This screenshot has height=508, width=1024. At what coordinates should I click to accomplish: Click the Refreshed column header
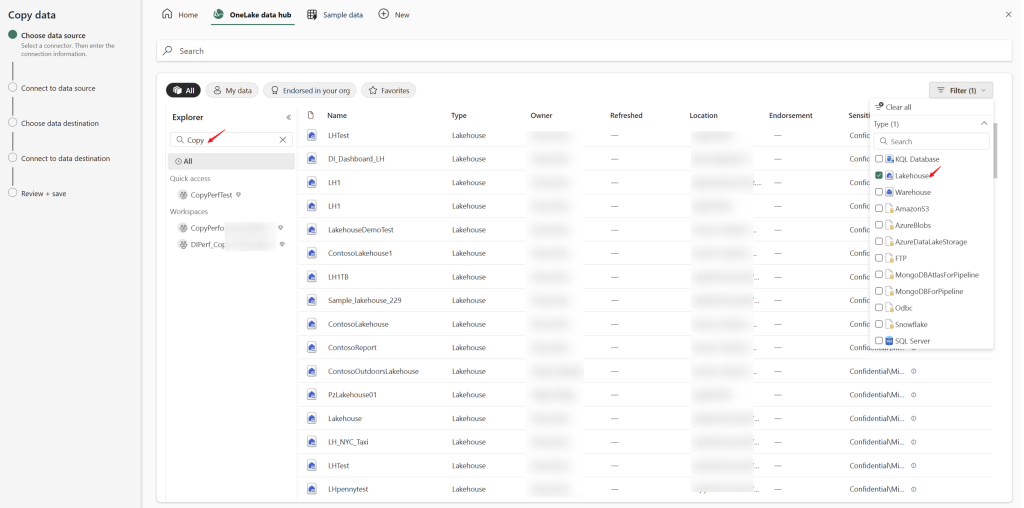626,116
